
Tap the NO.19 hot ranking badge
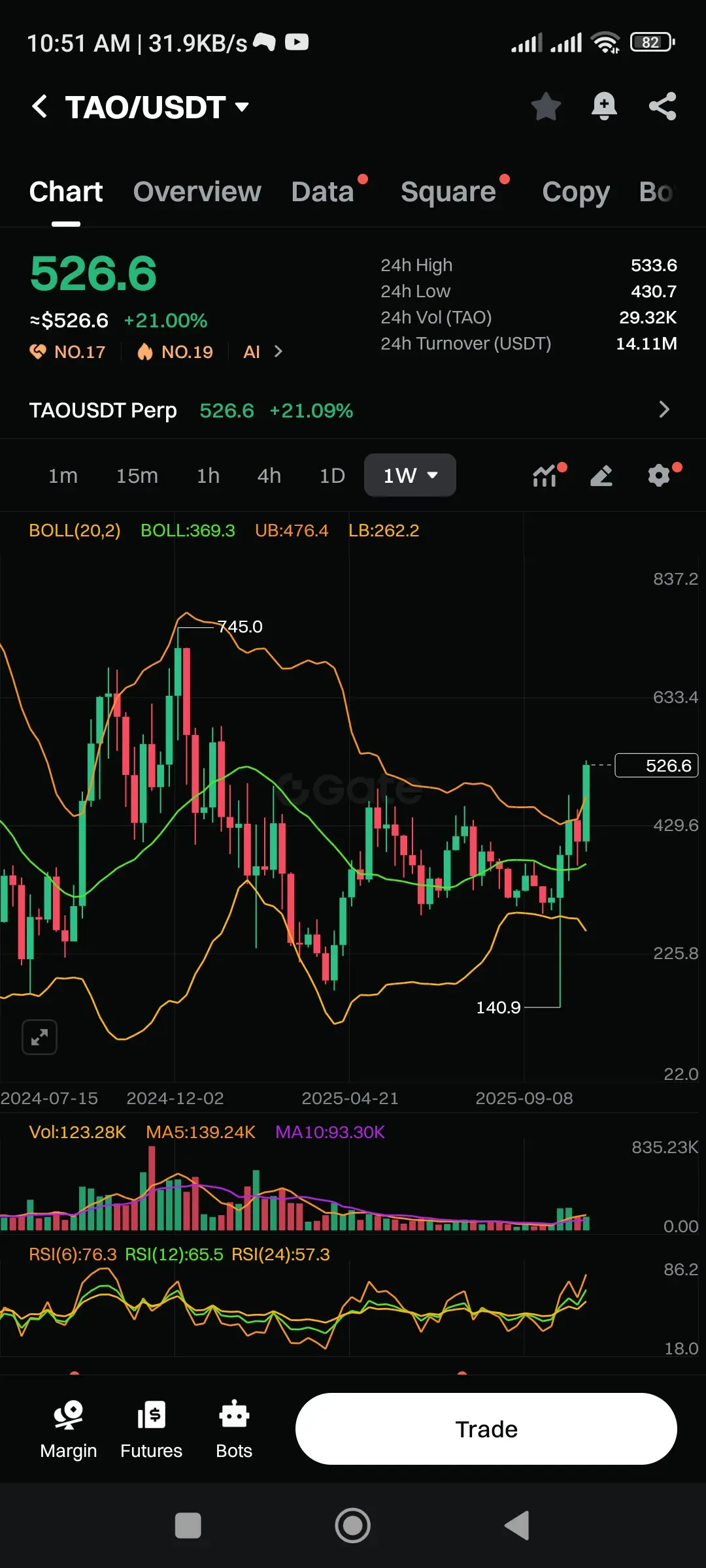pyautogui.click(x=175, y=352)
